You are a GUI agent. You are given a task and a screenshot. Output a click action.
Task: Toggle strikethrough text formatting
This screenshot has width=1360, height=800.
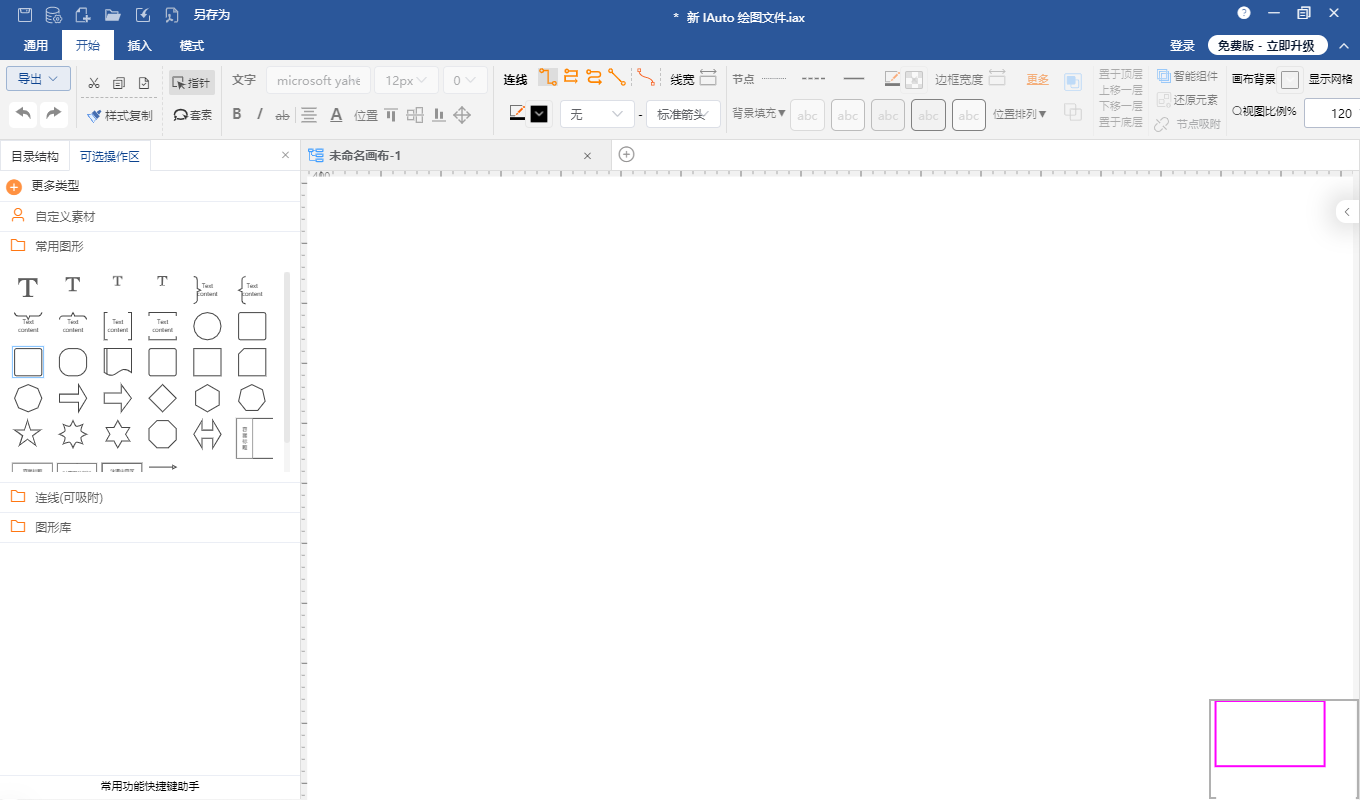tap(282, 115)
